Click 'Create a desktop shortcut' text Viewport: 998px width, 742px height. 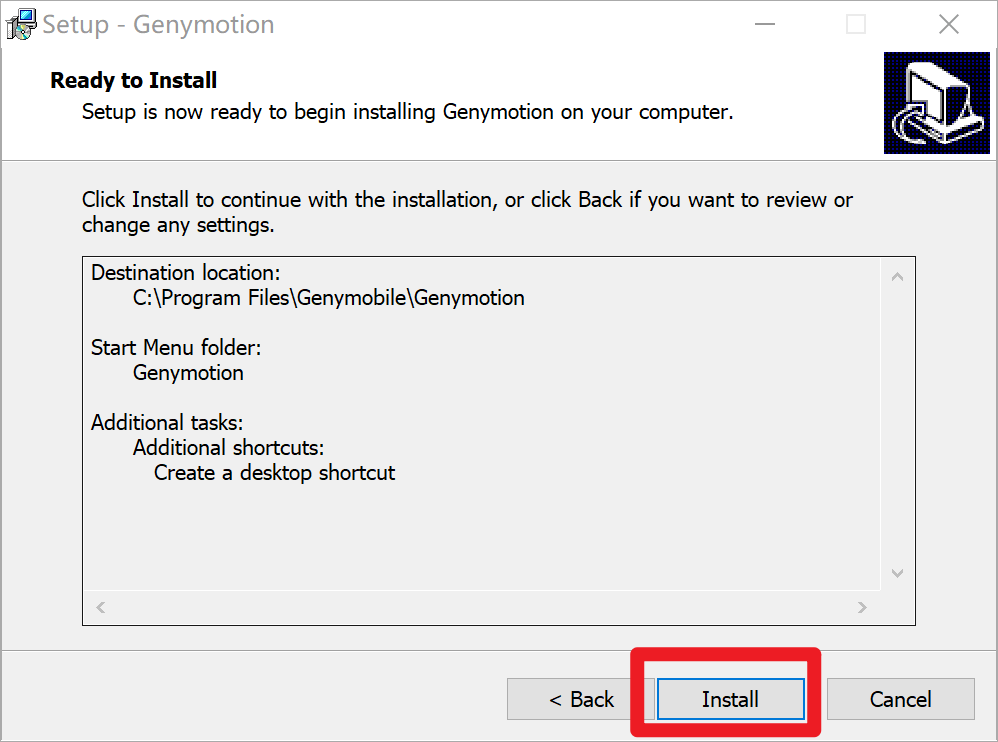point(274,473)
